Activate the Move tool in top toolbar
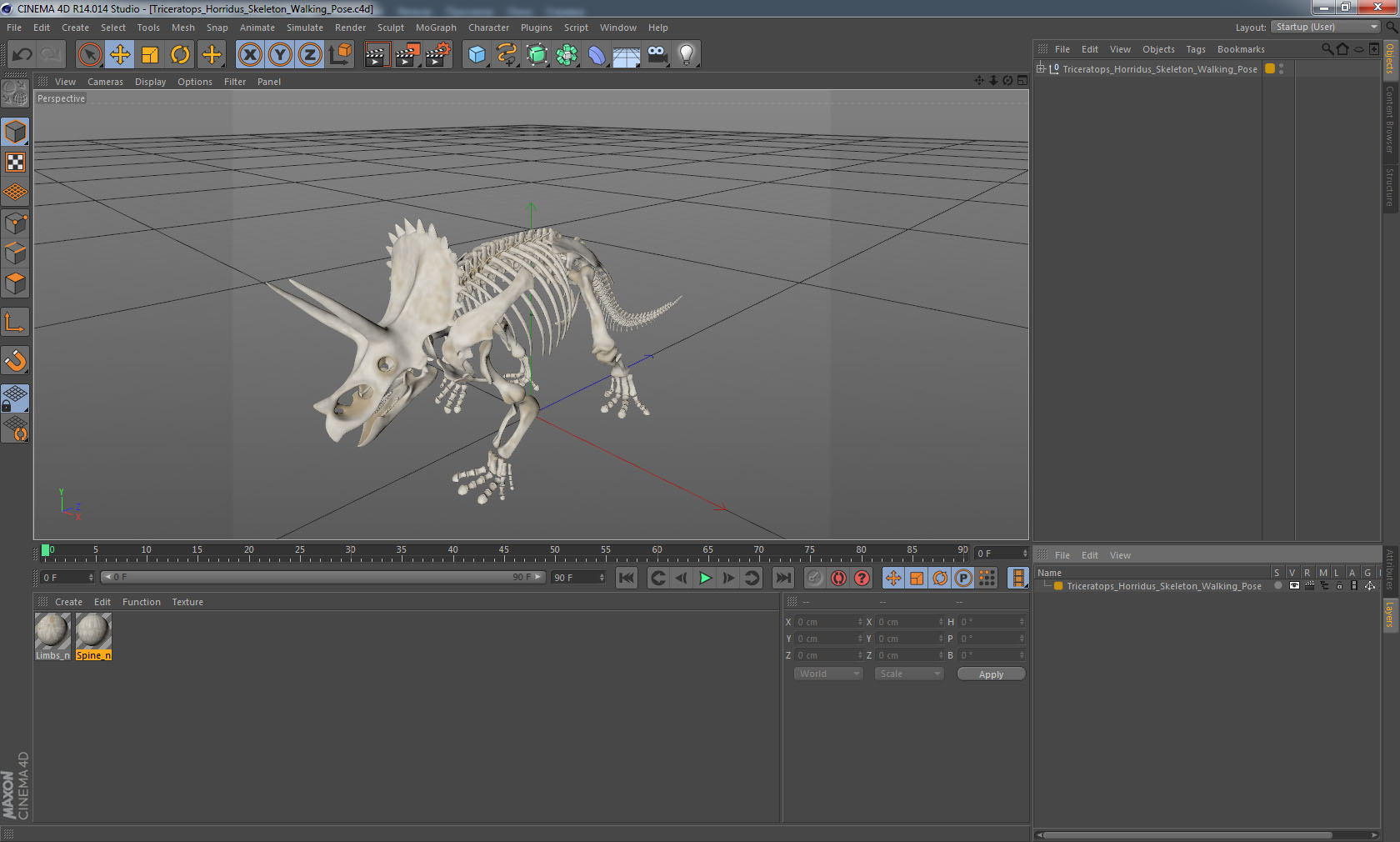 (120, 55)
